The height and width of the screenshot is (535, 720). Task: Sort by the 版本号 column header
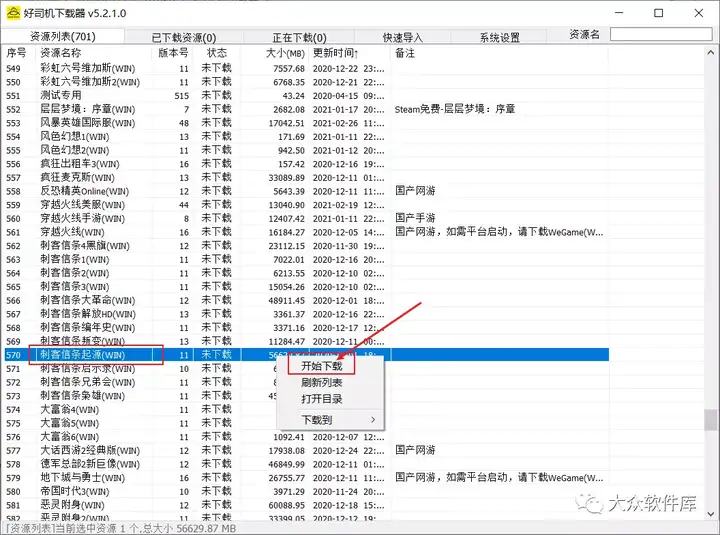(x=173, y=53)
